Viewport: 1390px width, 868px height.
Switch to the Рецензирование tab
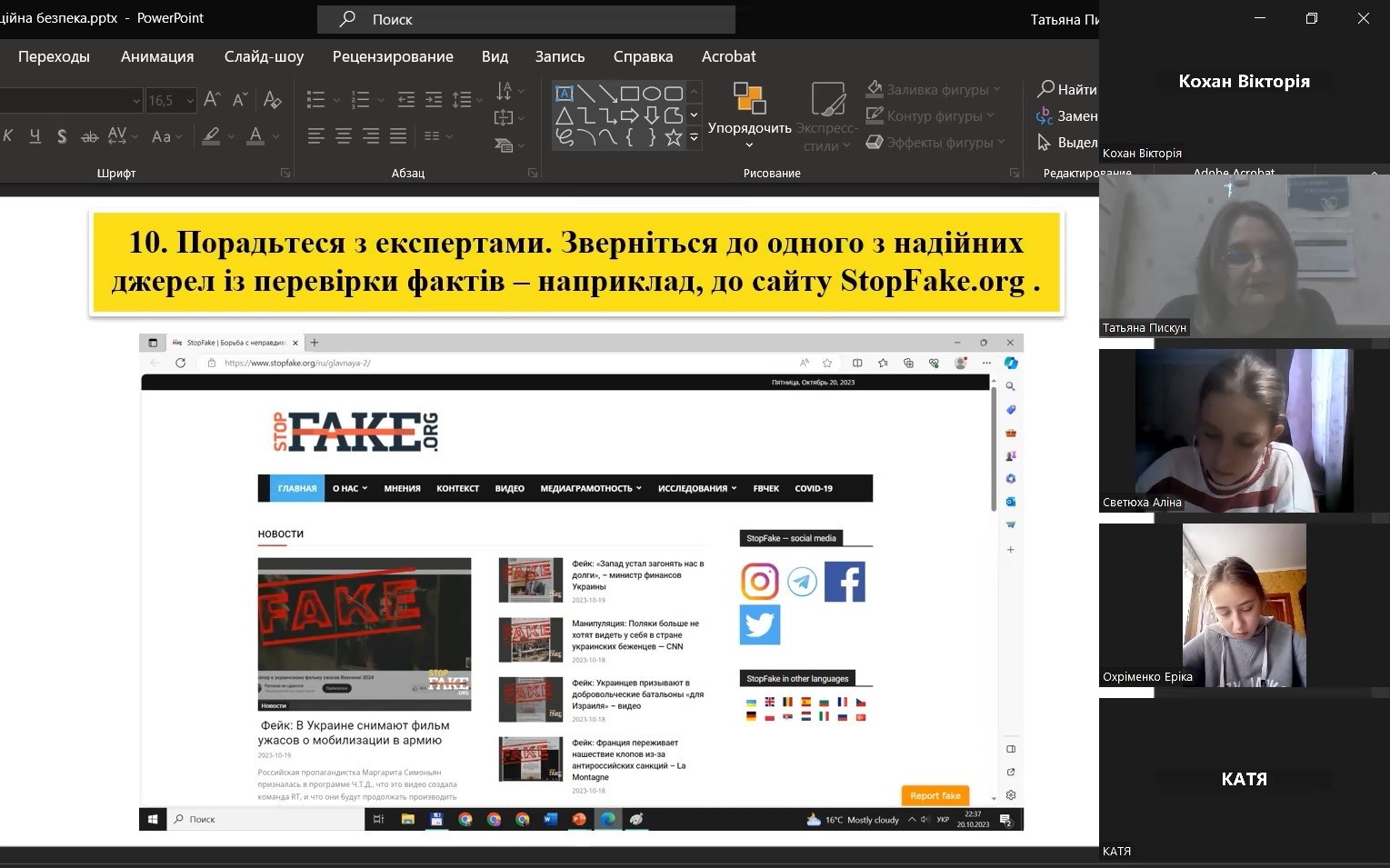tap(393, 56)
